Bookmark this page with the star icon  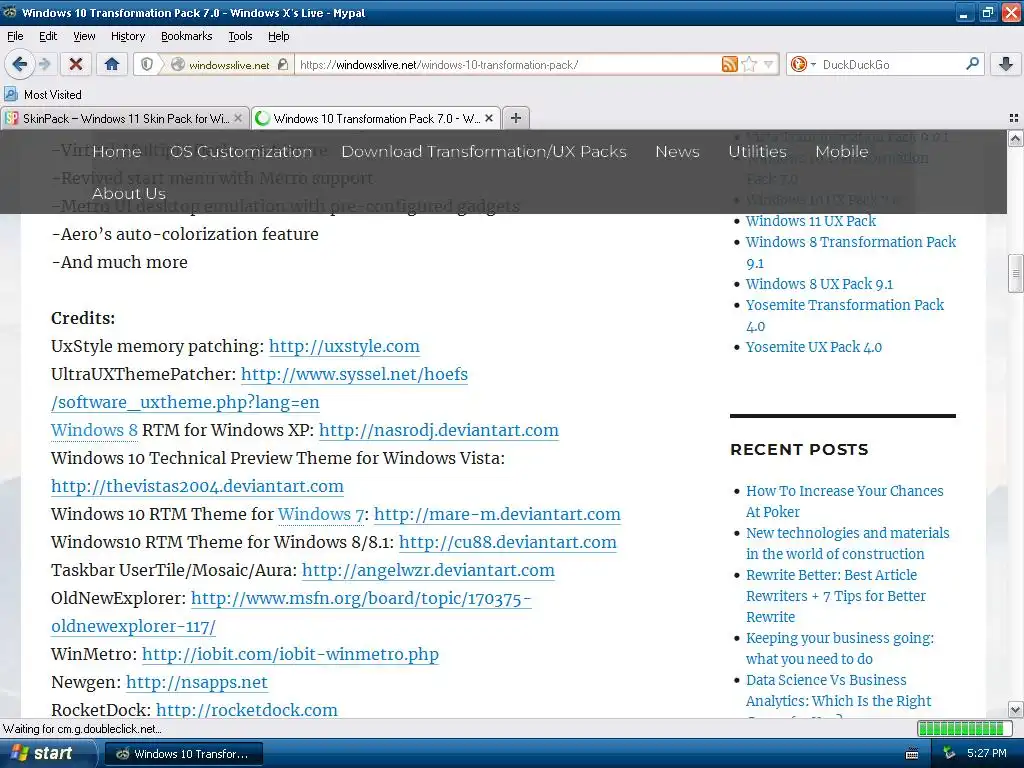pyautogui.click(x=749, y=64)
